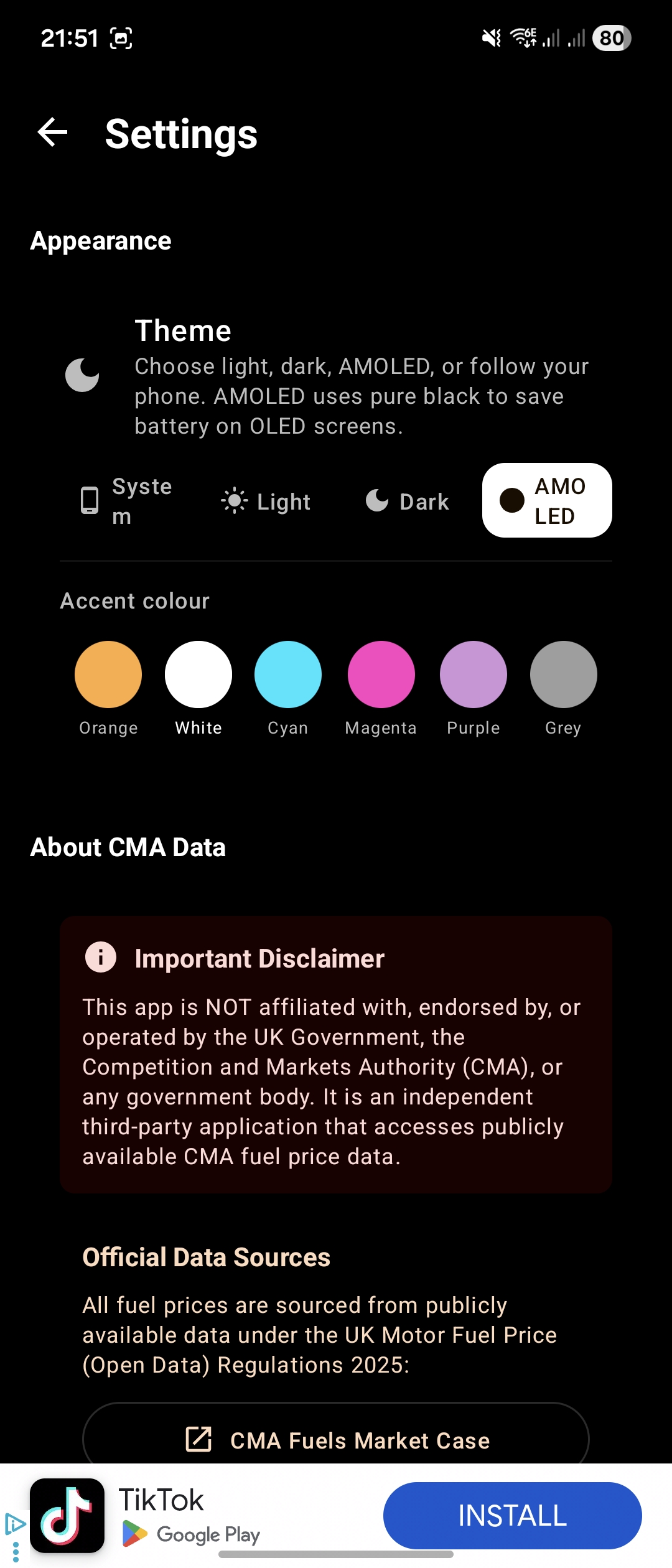Set the accent colour to Purple
Image resolution: width=672 pixels, height=1568 pixels.
(474, 674)
